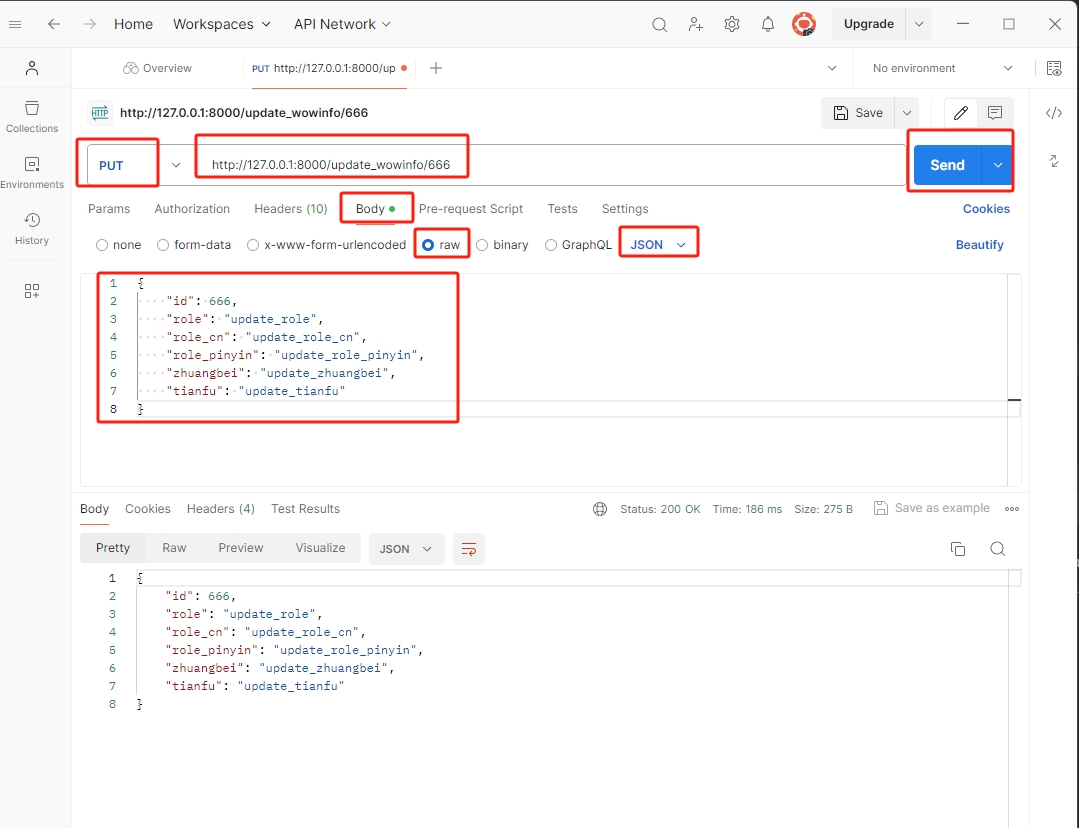Screen dimensions: 1079x828
Task: Switch response view to Visualize
Action: [x=320, y=548]
